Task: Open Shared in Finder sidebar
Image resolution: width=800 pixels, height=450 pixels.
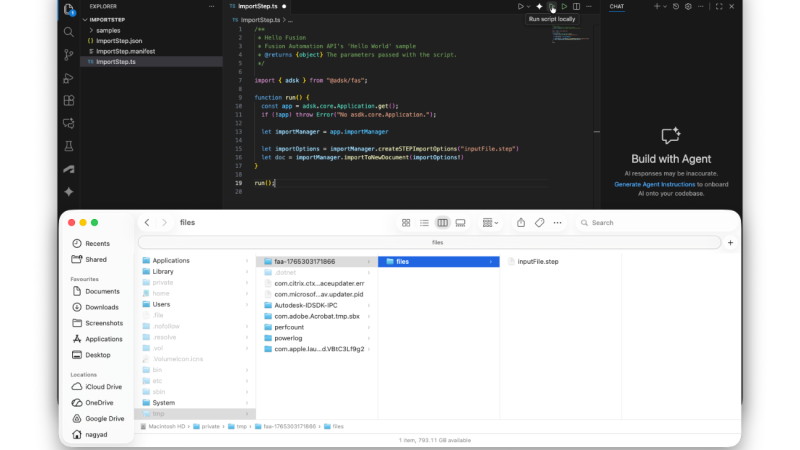Action: [95, 259]
